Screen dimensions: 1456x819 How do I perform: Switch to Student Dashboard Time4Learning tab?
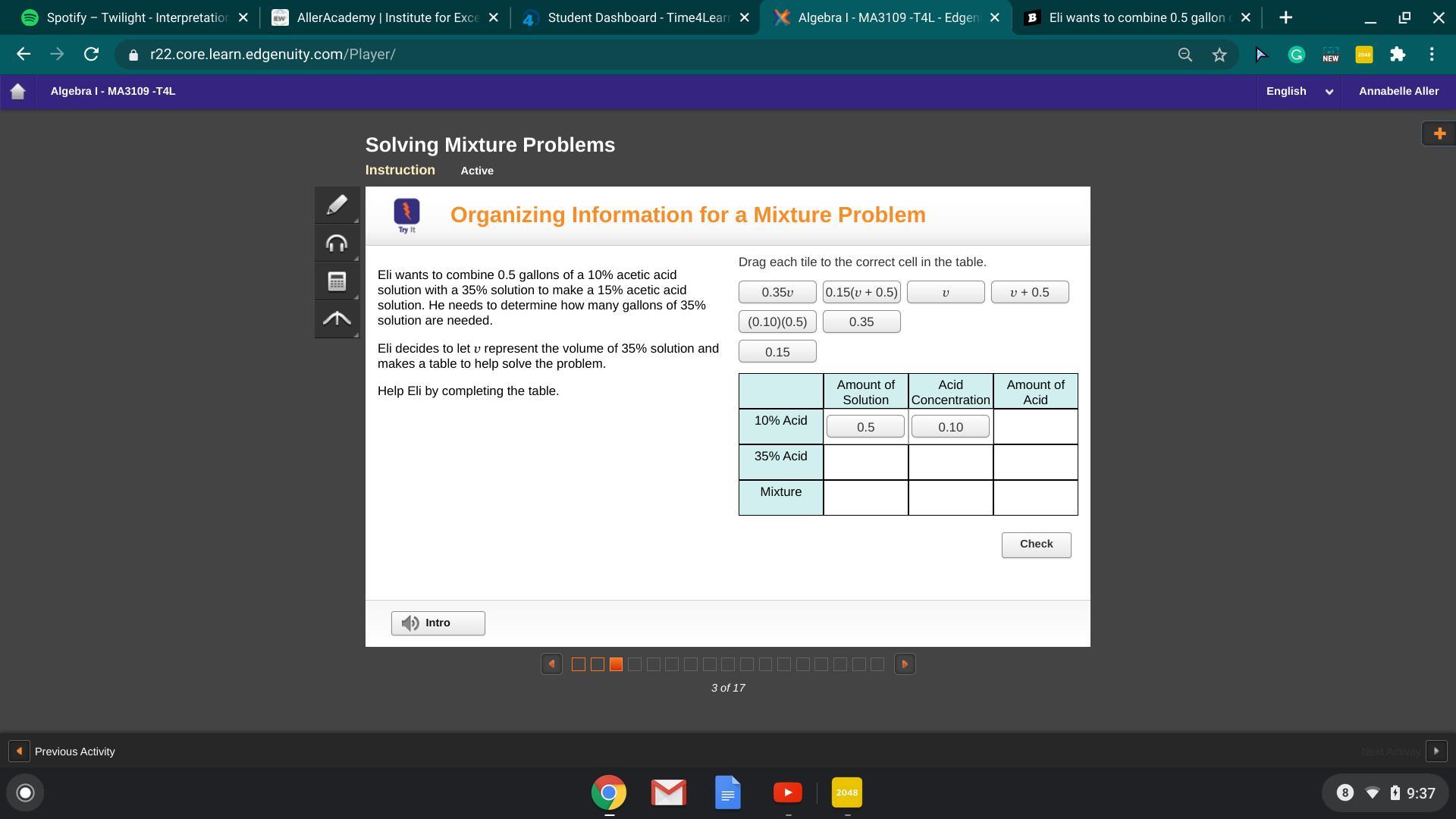pyautogui.click(x=637, y=17)
